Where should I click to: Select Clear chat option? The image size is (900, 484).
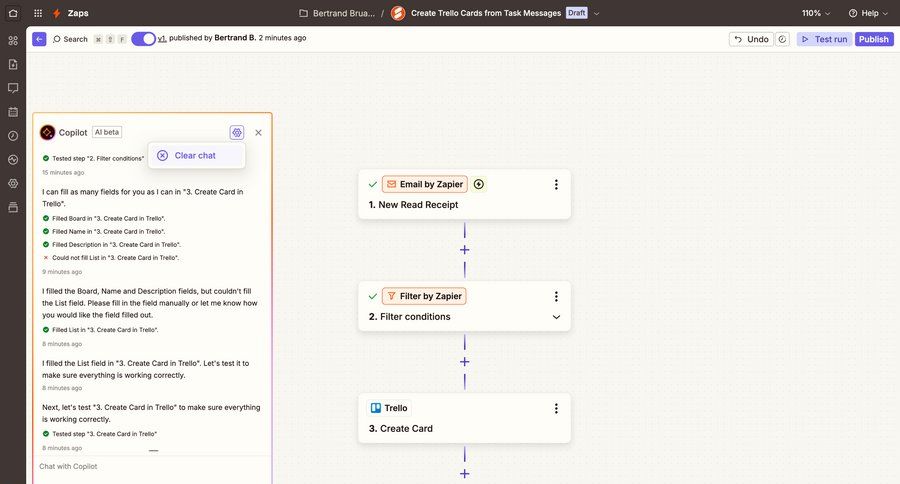196,156
